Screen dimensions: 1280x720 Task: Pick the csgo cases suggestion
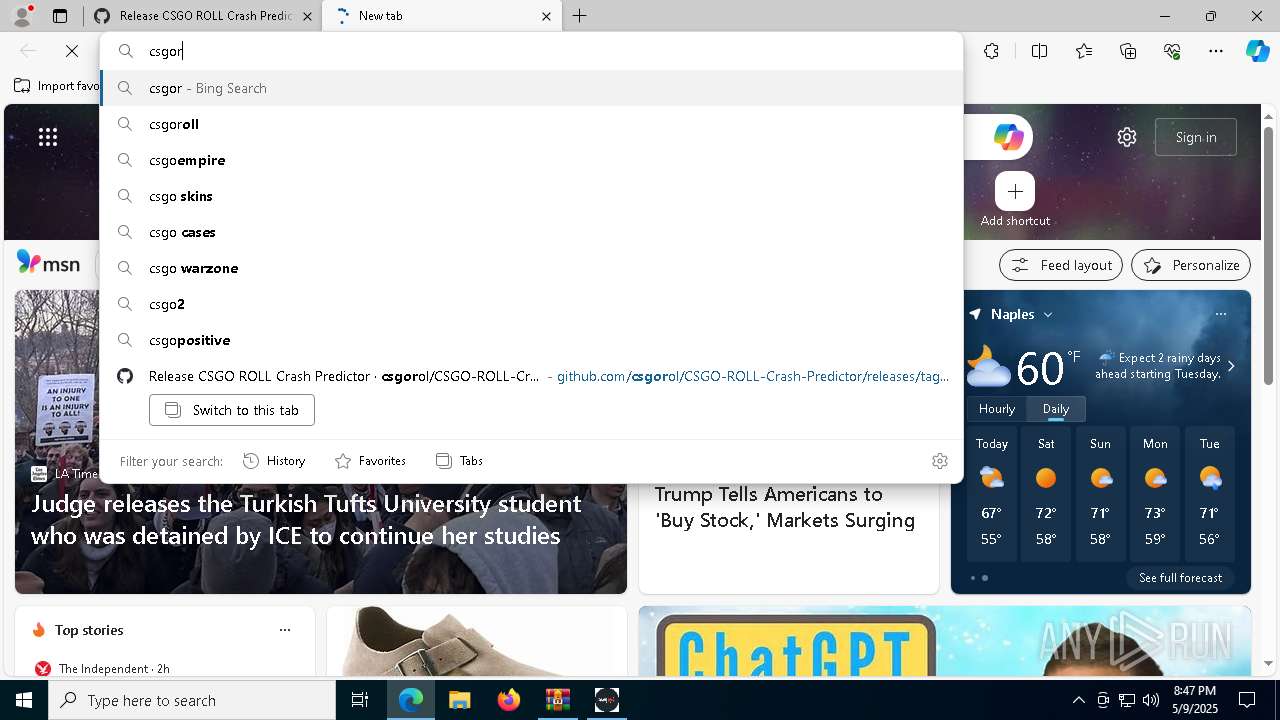(x=532, y=232)
